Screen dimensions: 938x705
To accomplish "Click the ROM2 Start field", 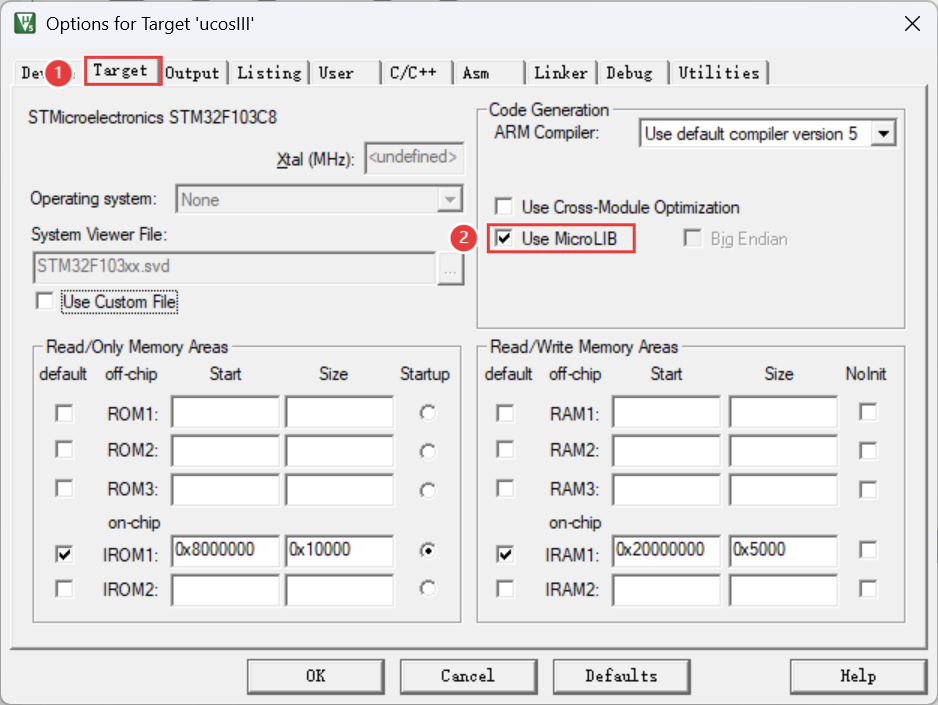I will pyautogui.click(x=225, y=450).
